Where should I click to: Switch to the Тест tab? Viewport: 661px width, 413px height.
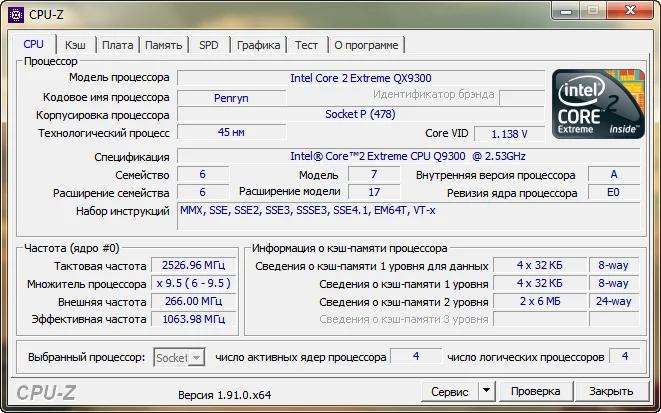click(306, 45)
